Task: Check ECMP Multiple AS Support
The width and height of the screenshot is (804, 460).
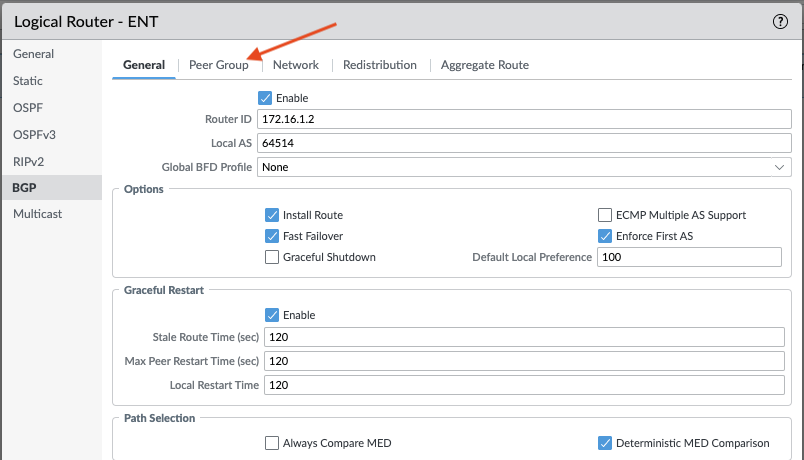Action: pos(605,215)
